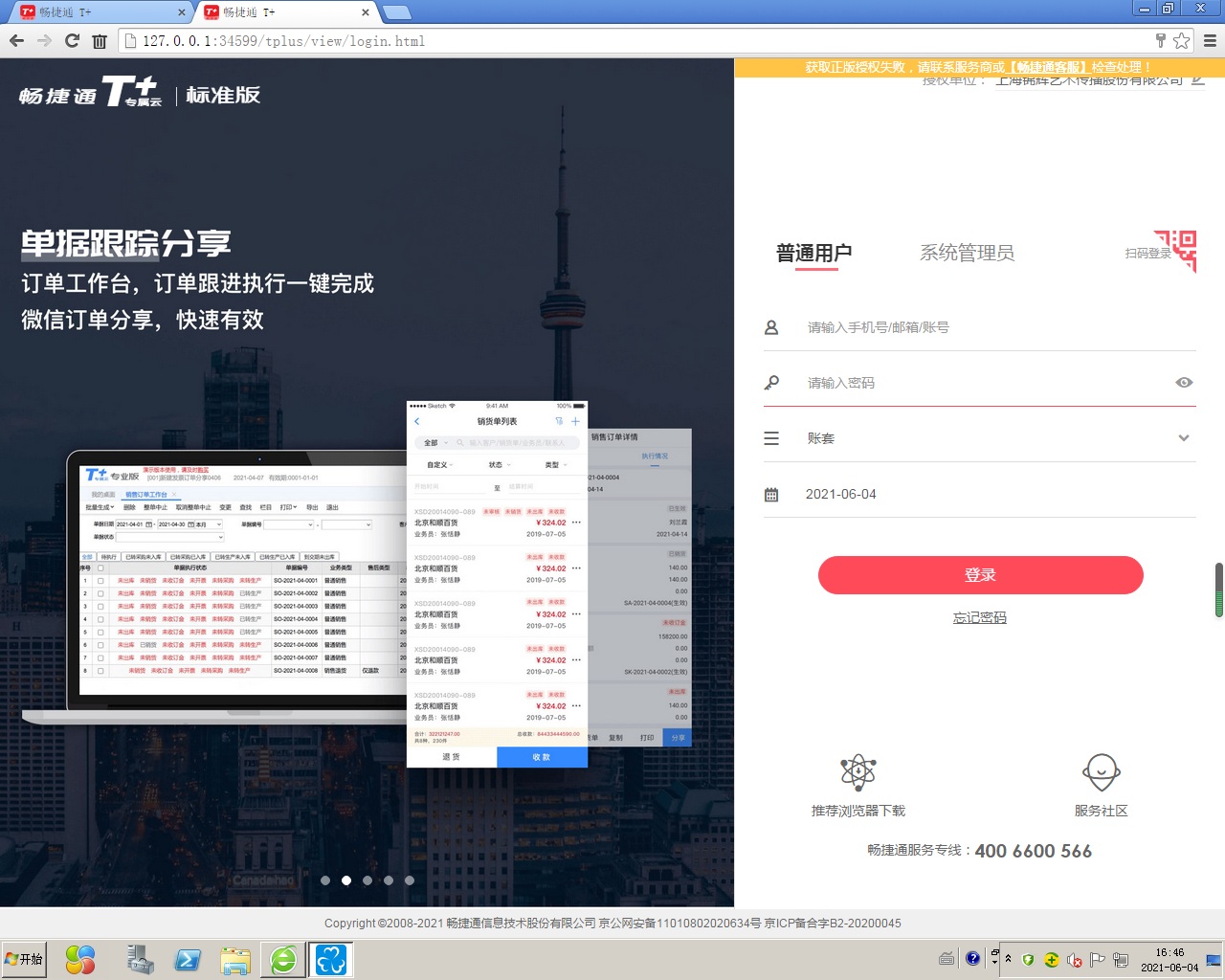Click the Action Center flag tray icon
1225x980 pixels.
click(x=1098, y=960)
